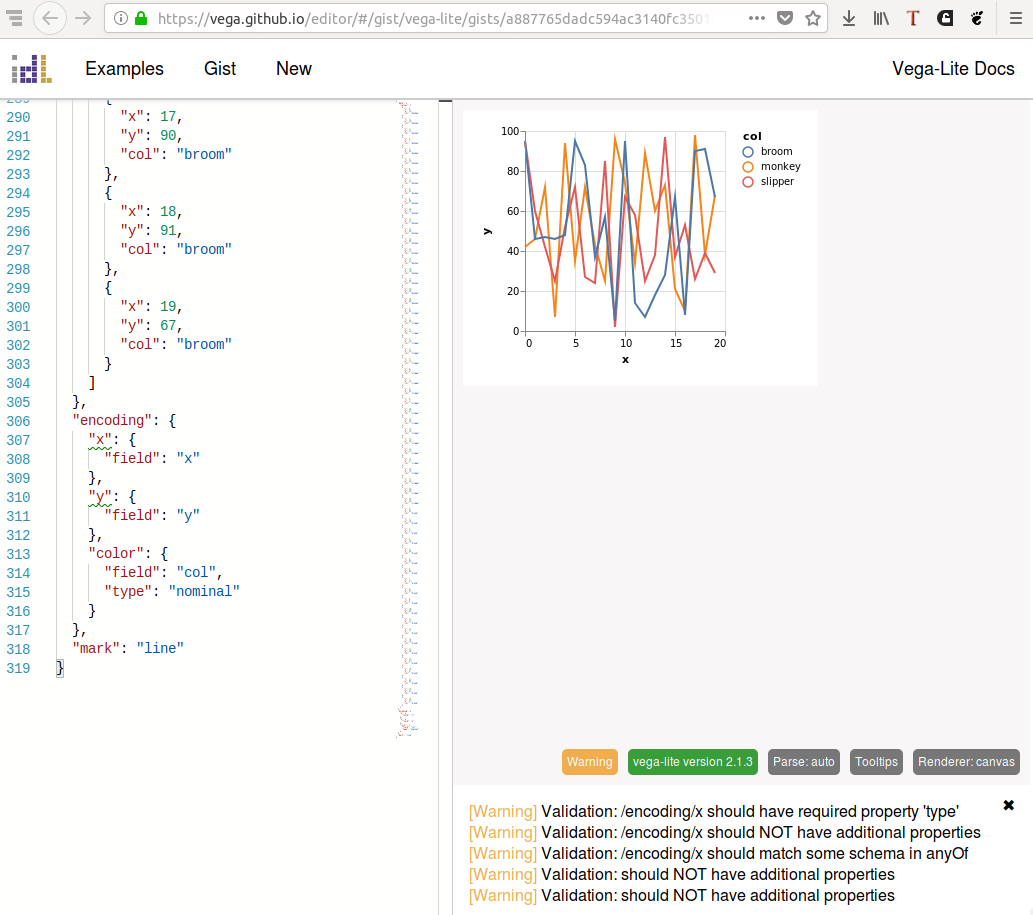The image size is (1033, 915).
Task: Click the closing brace on line 319
Action: point(59,667)
